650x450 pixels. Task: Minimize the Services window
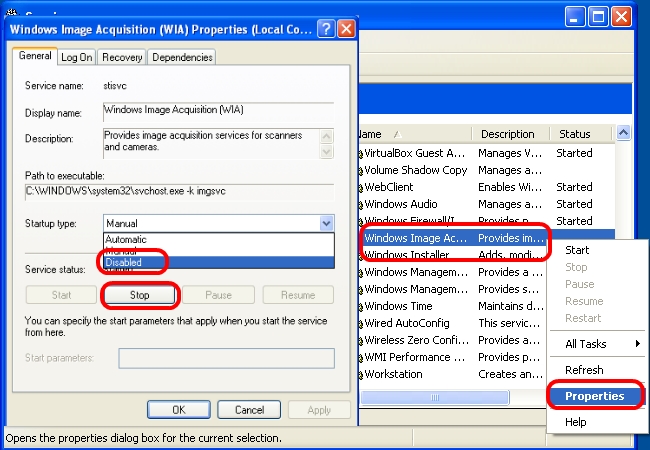click(x=575, y=17)
